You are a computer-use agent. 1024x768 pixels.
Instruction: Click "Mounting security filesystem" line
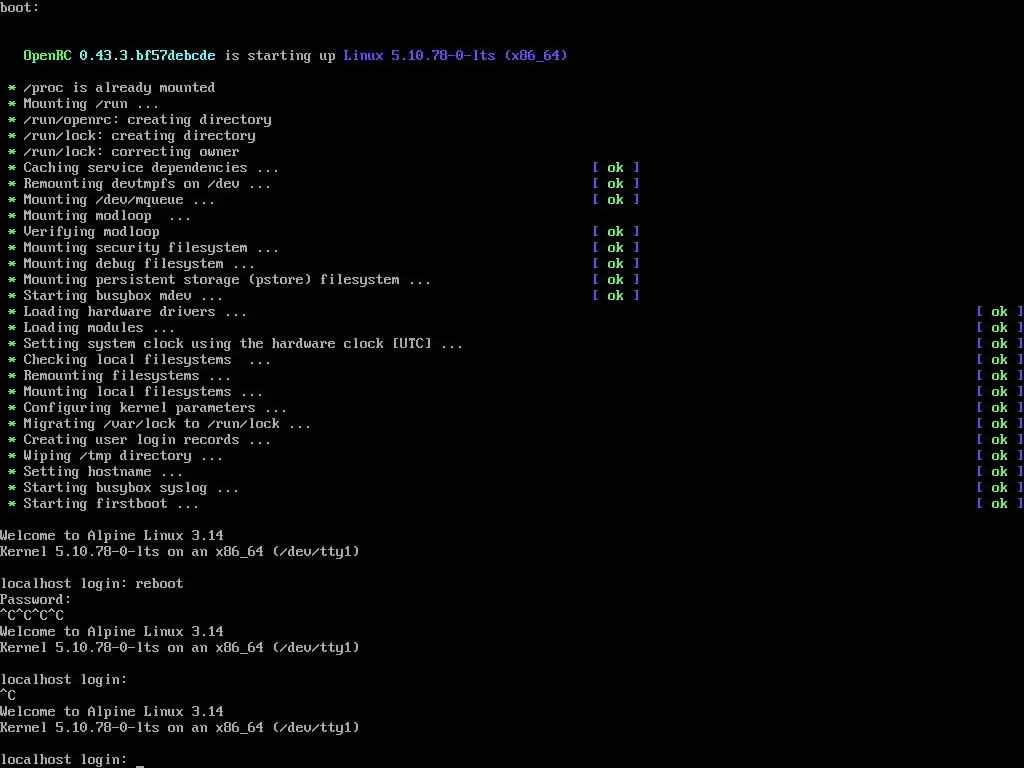pyautogui.click(x=151, y=248)
